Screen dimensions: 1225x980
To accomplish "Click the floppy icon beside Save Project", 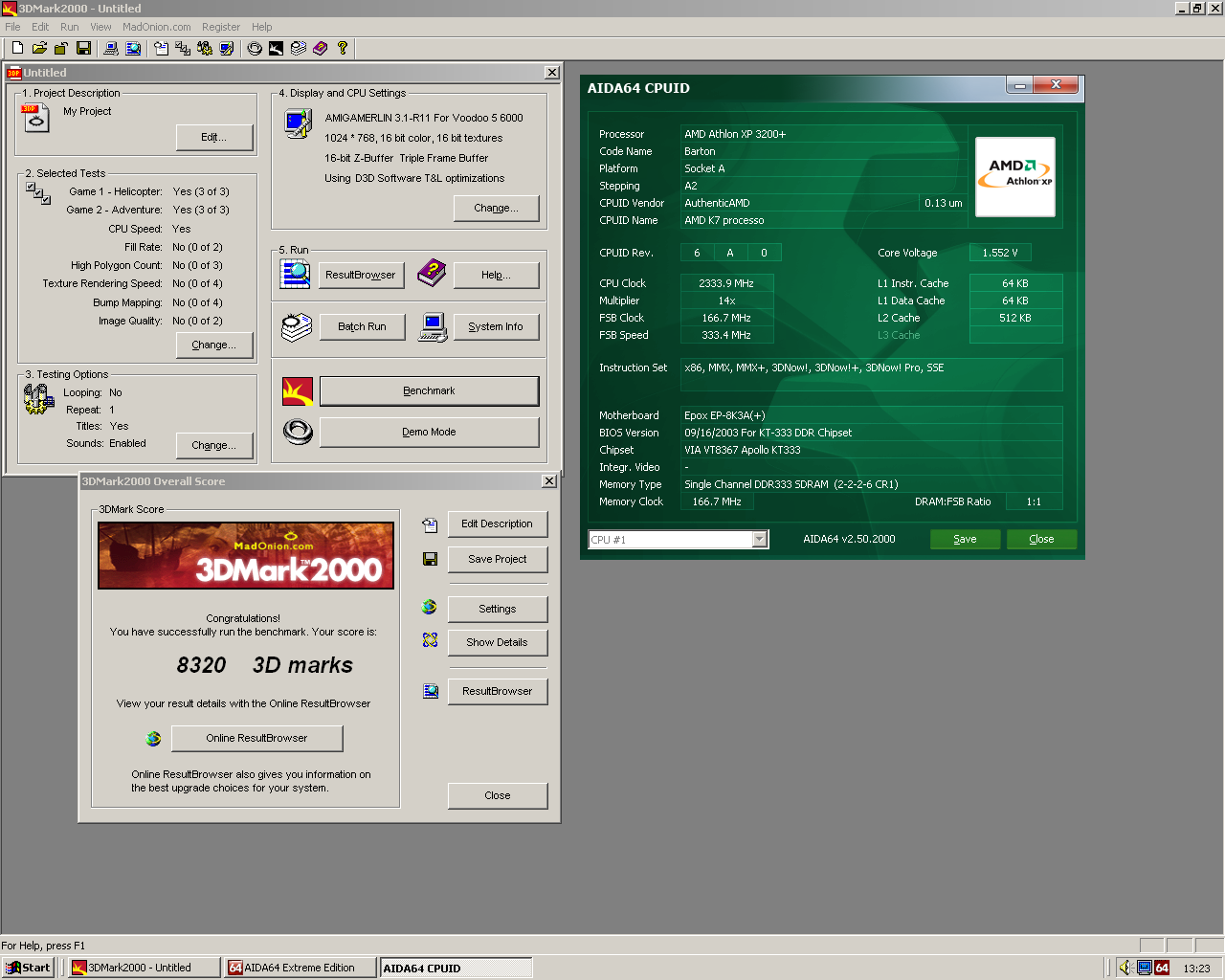I will pyautogui.click(x=430, y=559).
